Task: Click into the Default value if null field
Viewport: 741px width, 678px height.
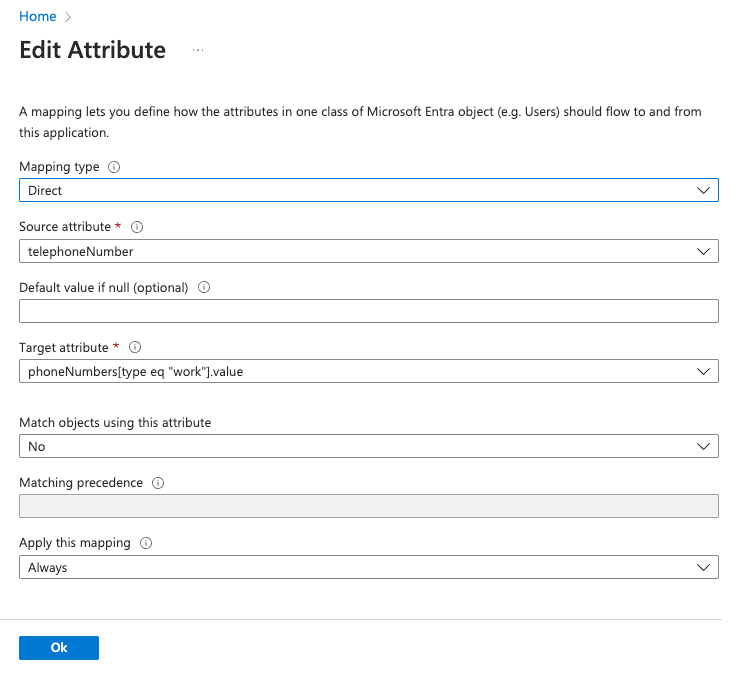Action: click(x=368, y=311)
